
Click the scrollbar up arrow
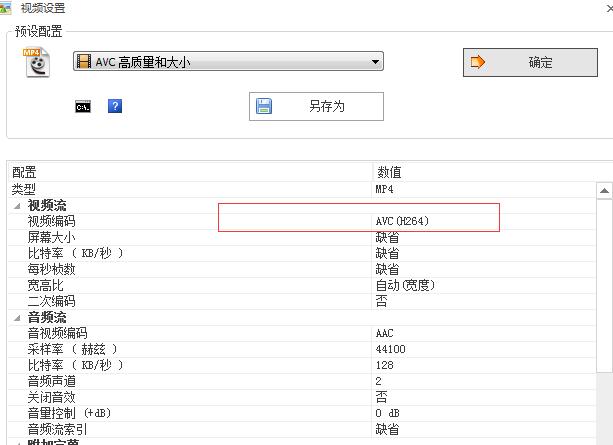pos(604,190)
